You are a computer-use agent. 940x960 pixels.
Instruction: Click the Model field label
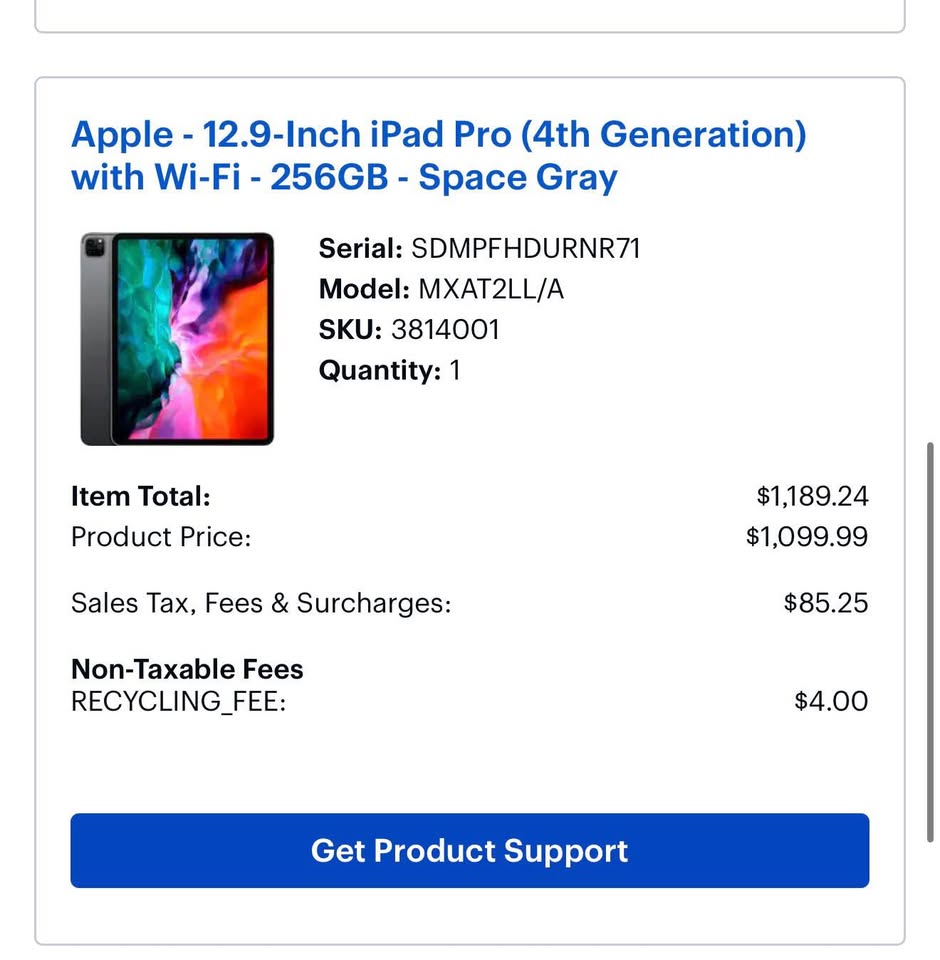364,290
